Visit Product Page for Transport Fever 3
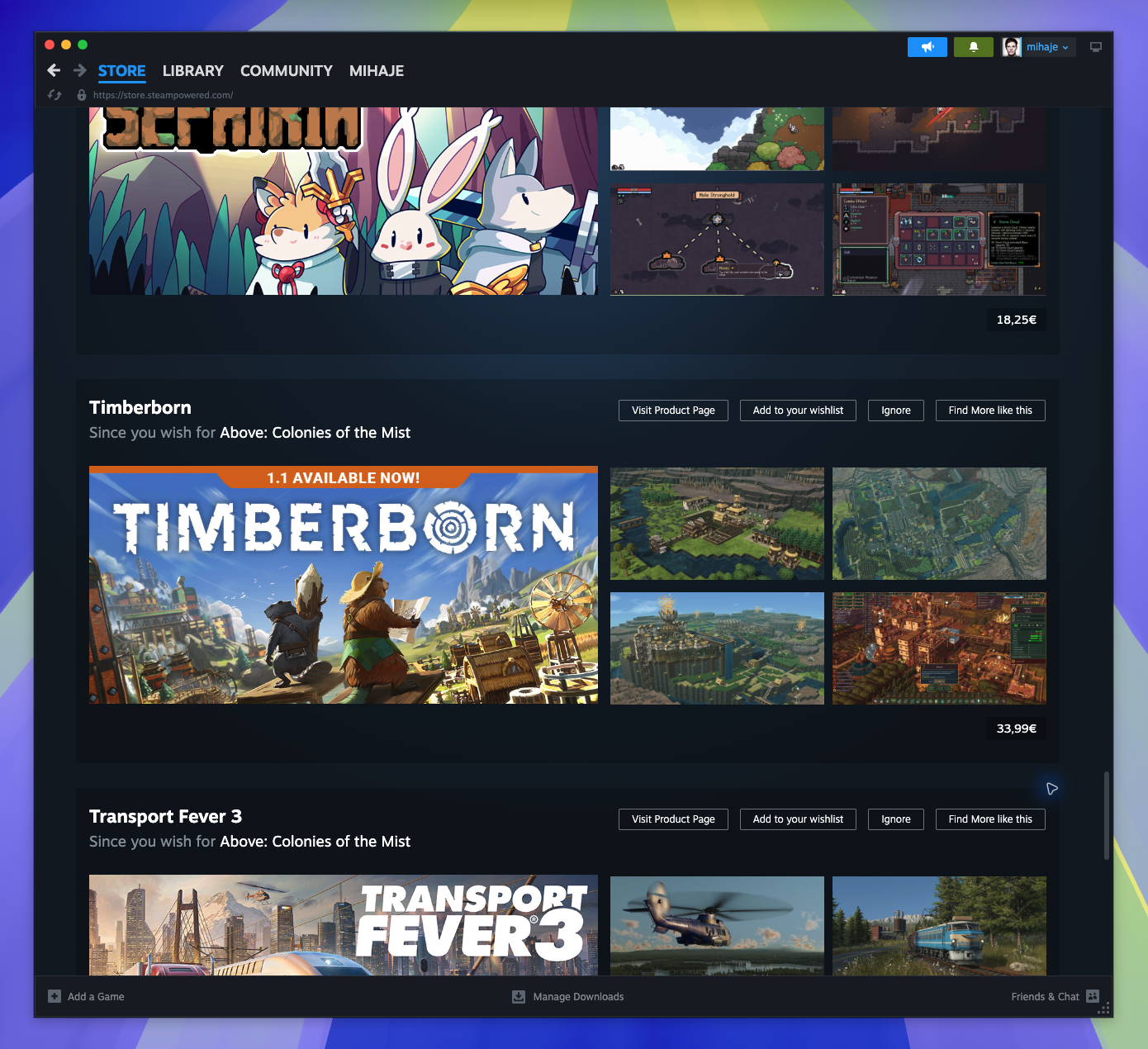Screen dimensions: 1148x1049 click(x=673, y=819)
